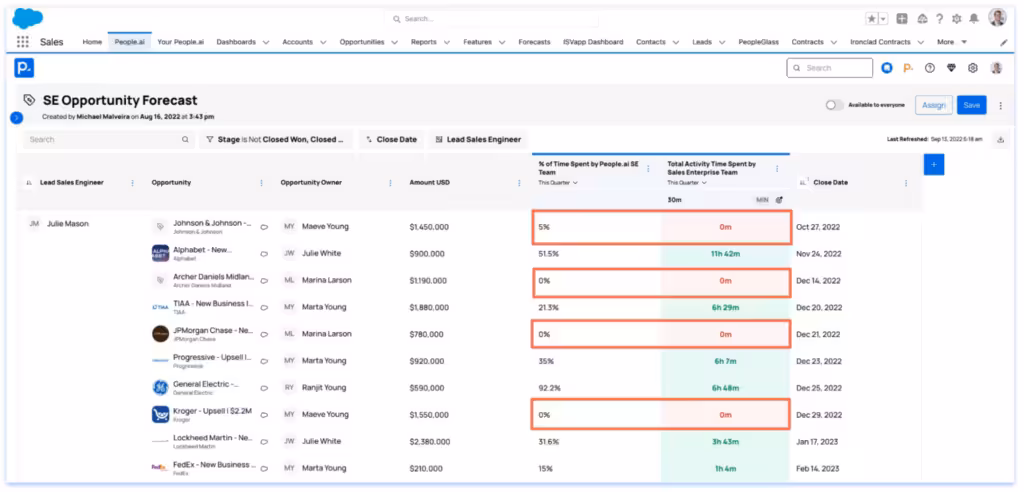Viewport: 1024px width, 492px height.
Task: Click the People.ai logo square
Action: pos(24,67)
